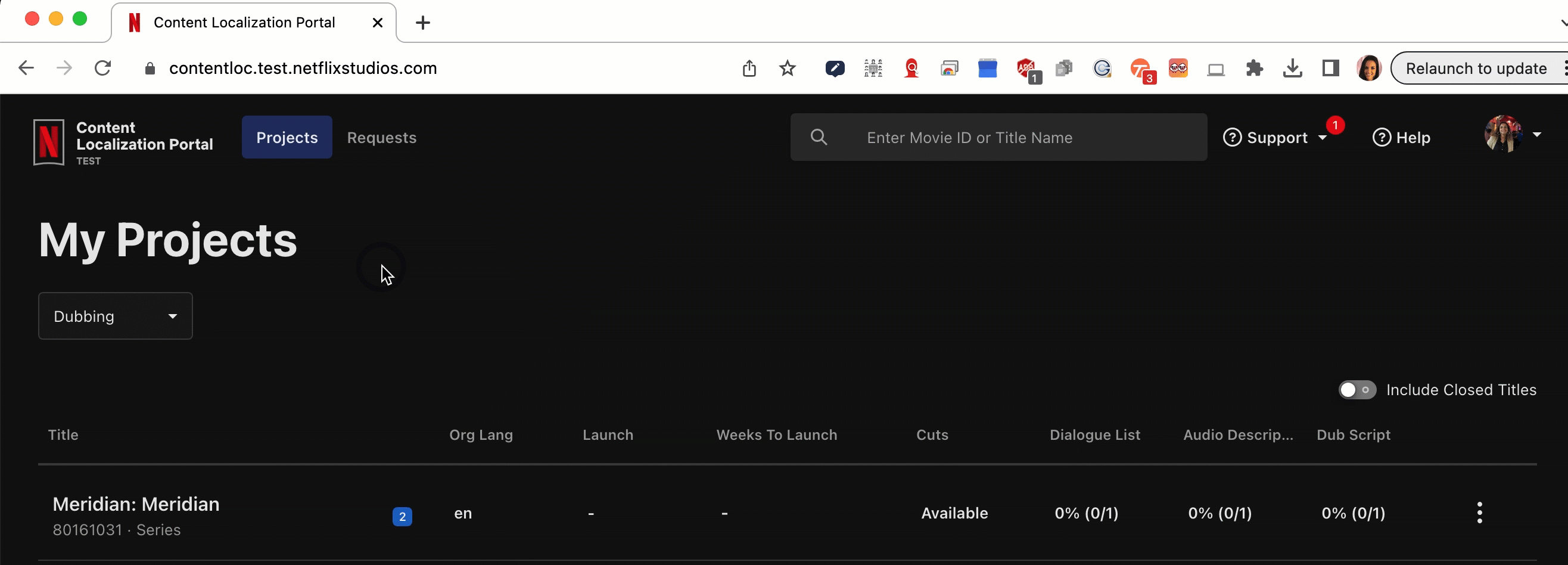Open the Extensions puzzle piece menu

(1255, 68)
